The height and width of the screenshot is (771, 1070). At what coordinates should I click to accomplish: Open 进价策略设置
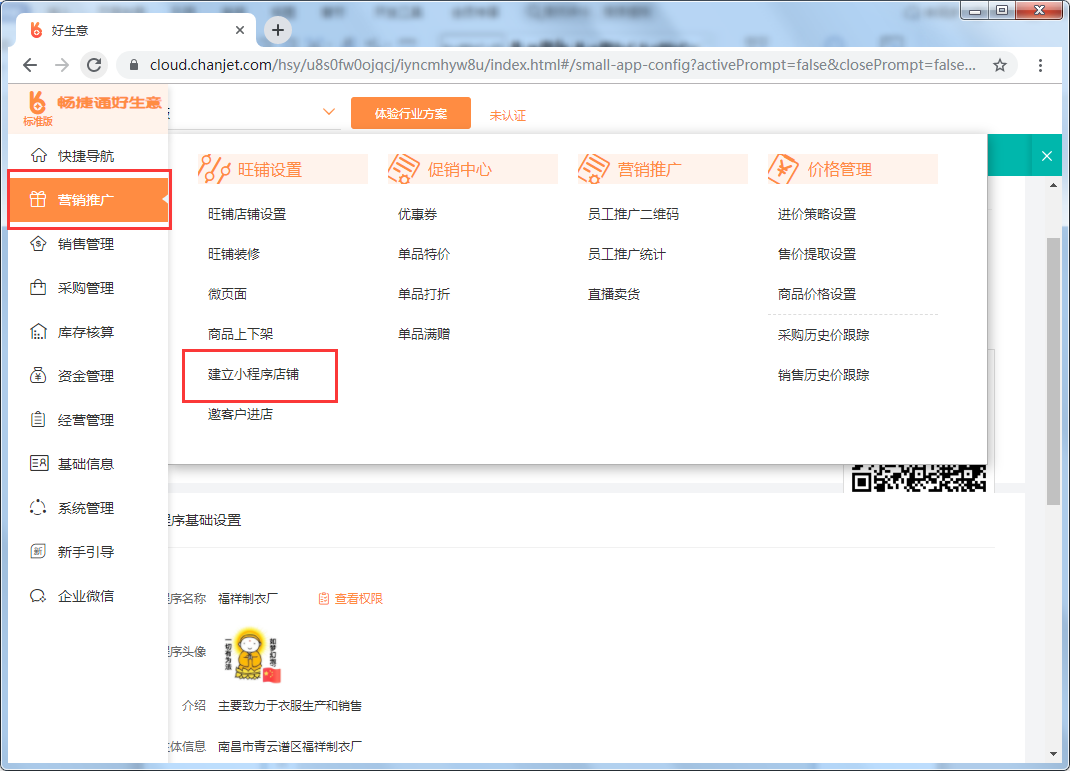click(817, 214)
